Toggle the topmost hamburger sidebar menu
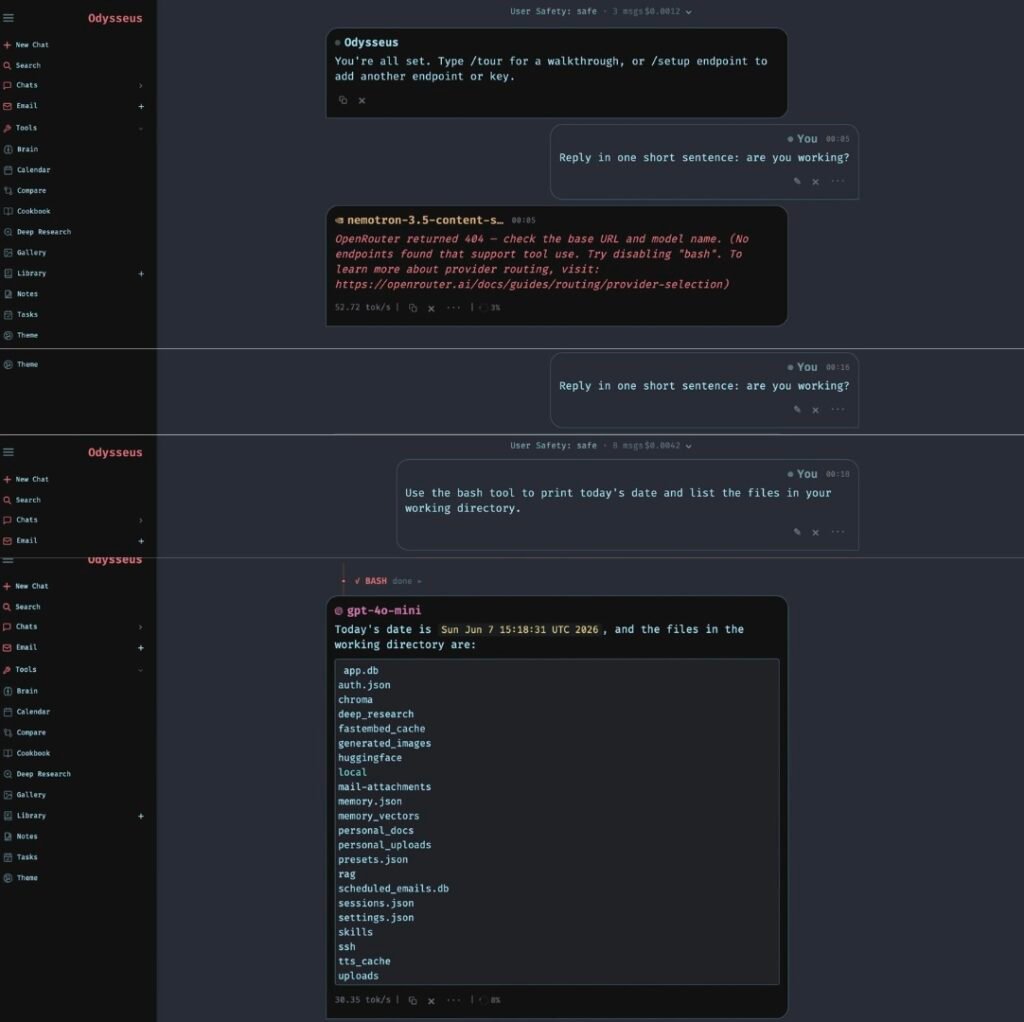 tap(8, 18)
